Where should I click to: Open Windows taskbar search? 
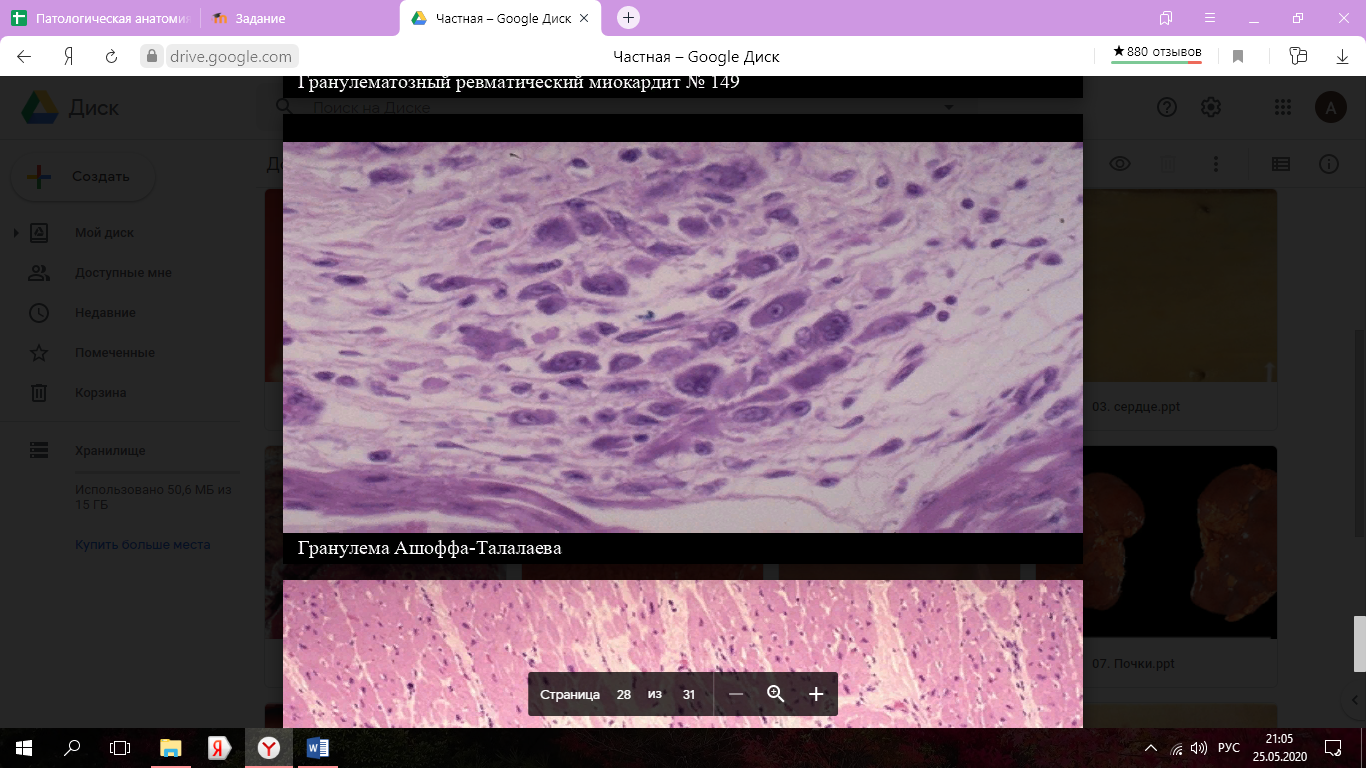72,747
